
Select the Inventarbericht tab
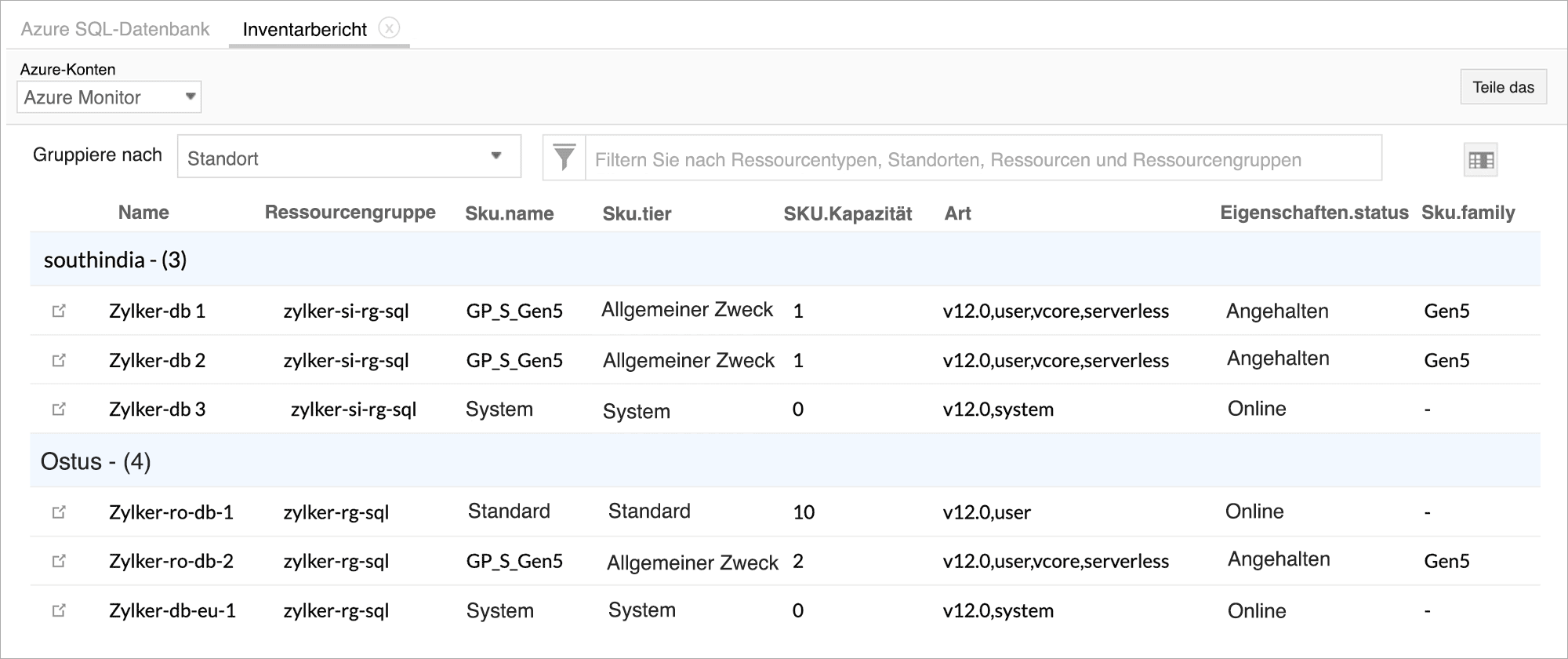point(304,30)
